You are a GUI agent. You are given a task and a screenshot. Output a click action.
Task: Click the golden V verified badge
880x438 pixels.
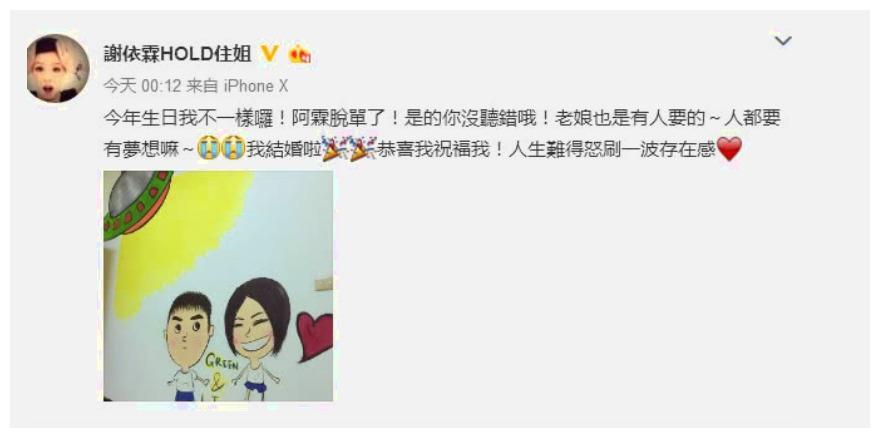(270, 53)
